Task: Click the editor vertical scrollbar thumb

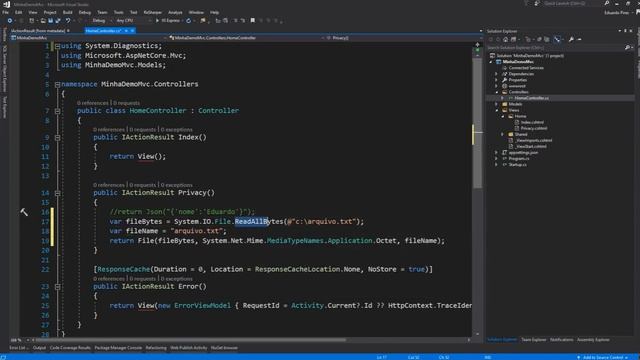Action: point(477,122)
